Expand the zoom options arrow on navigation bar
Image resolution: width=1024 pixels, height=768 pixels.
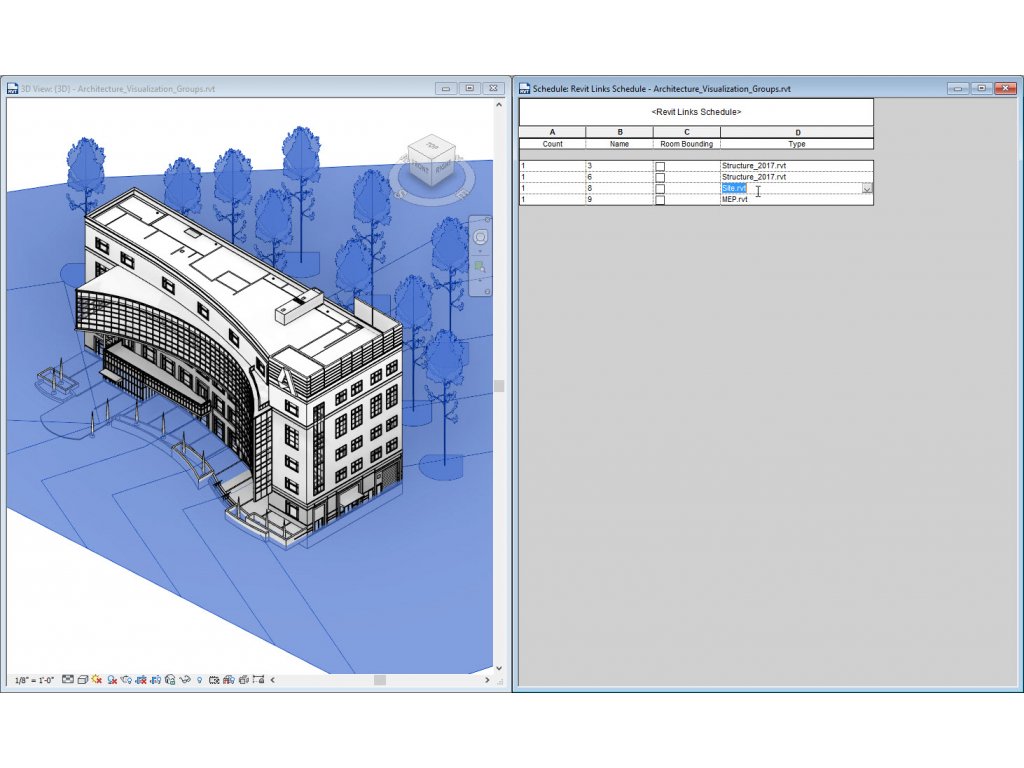coord(480,281)
